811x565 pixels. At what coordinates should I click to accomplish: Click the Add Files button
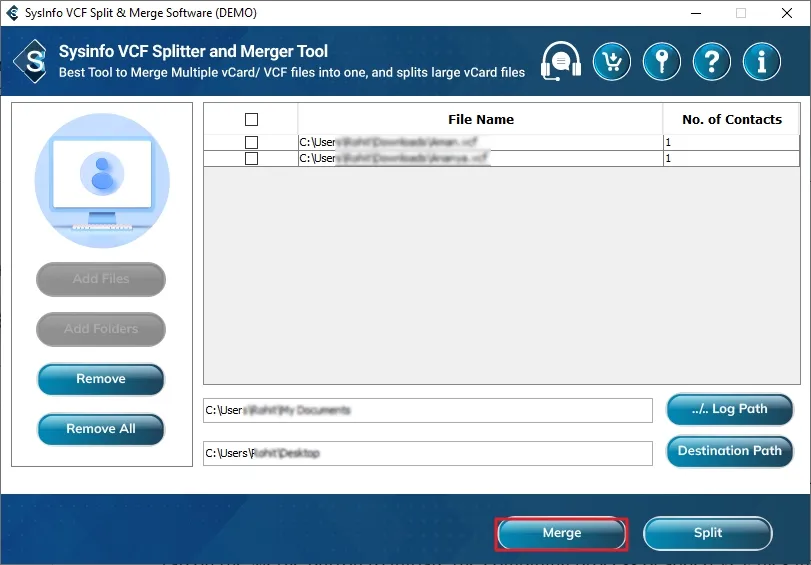[101, 279]
